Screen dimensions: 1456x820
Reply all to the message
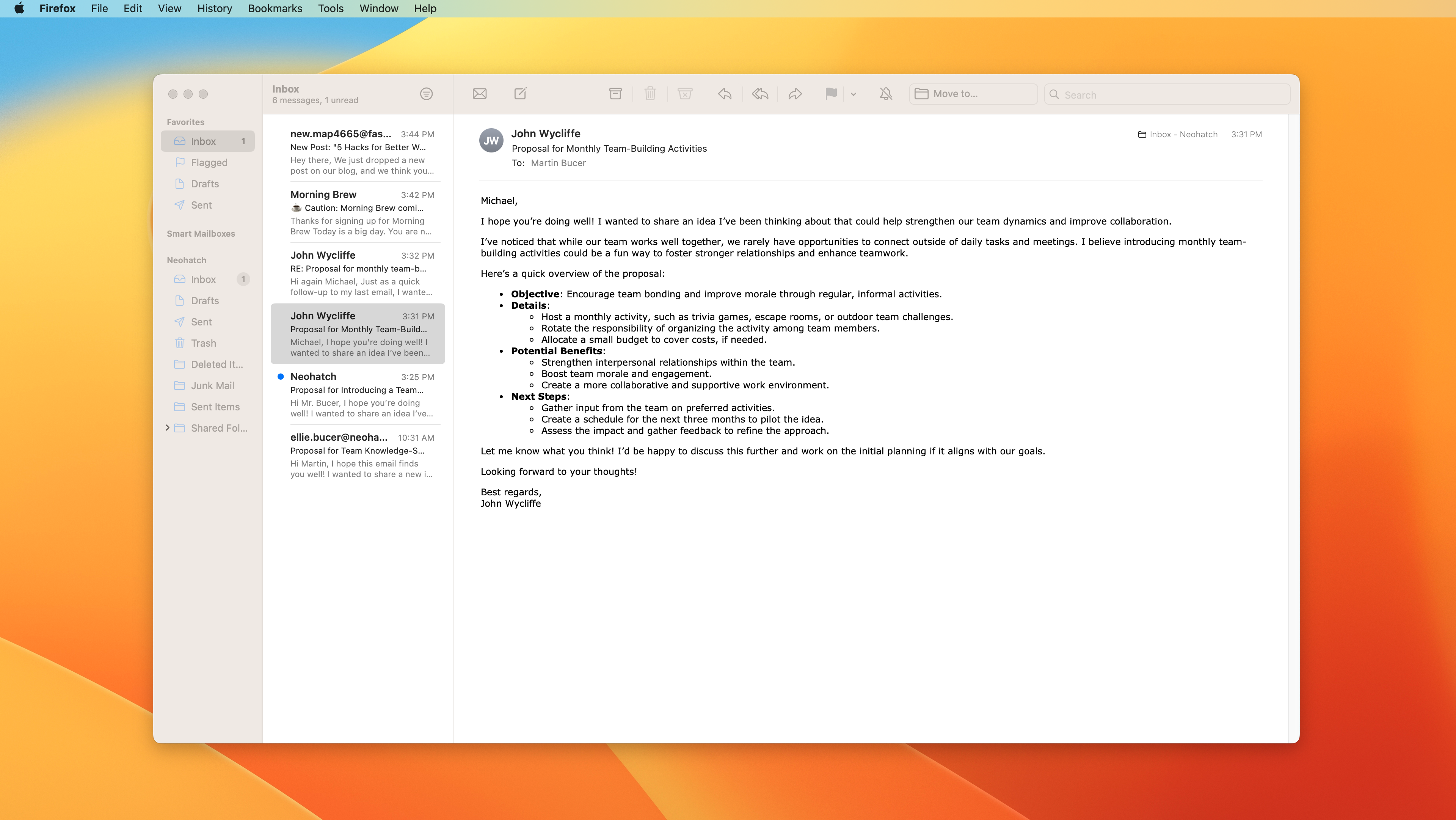coord(759,94)
